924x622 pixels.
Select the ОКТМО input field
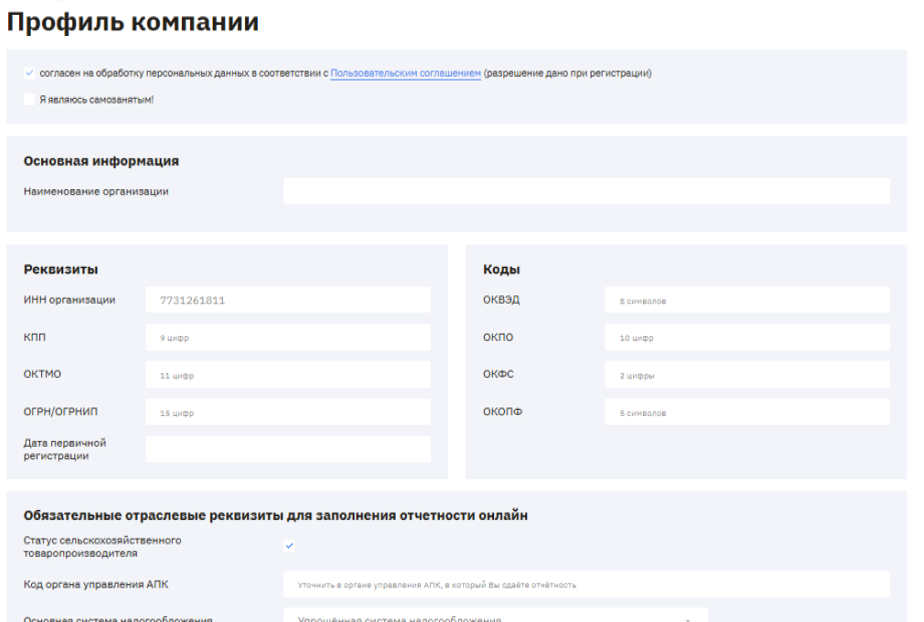[x=288, y=375]
